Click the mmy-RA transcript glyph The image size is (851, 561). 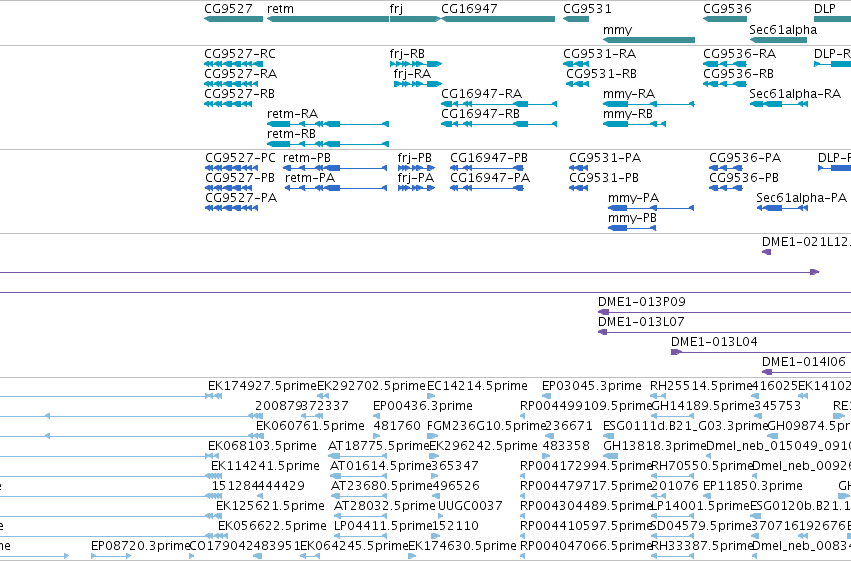649,104
